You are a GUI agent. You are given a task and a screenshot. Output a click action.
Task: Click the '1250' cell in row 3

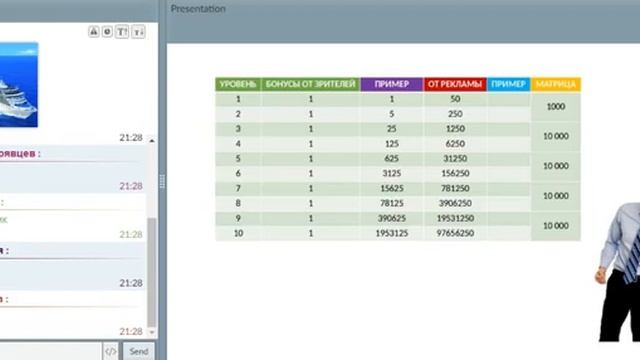[x=455, y=129]
